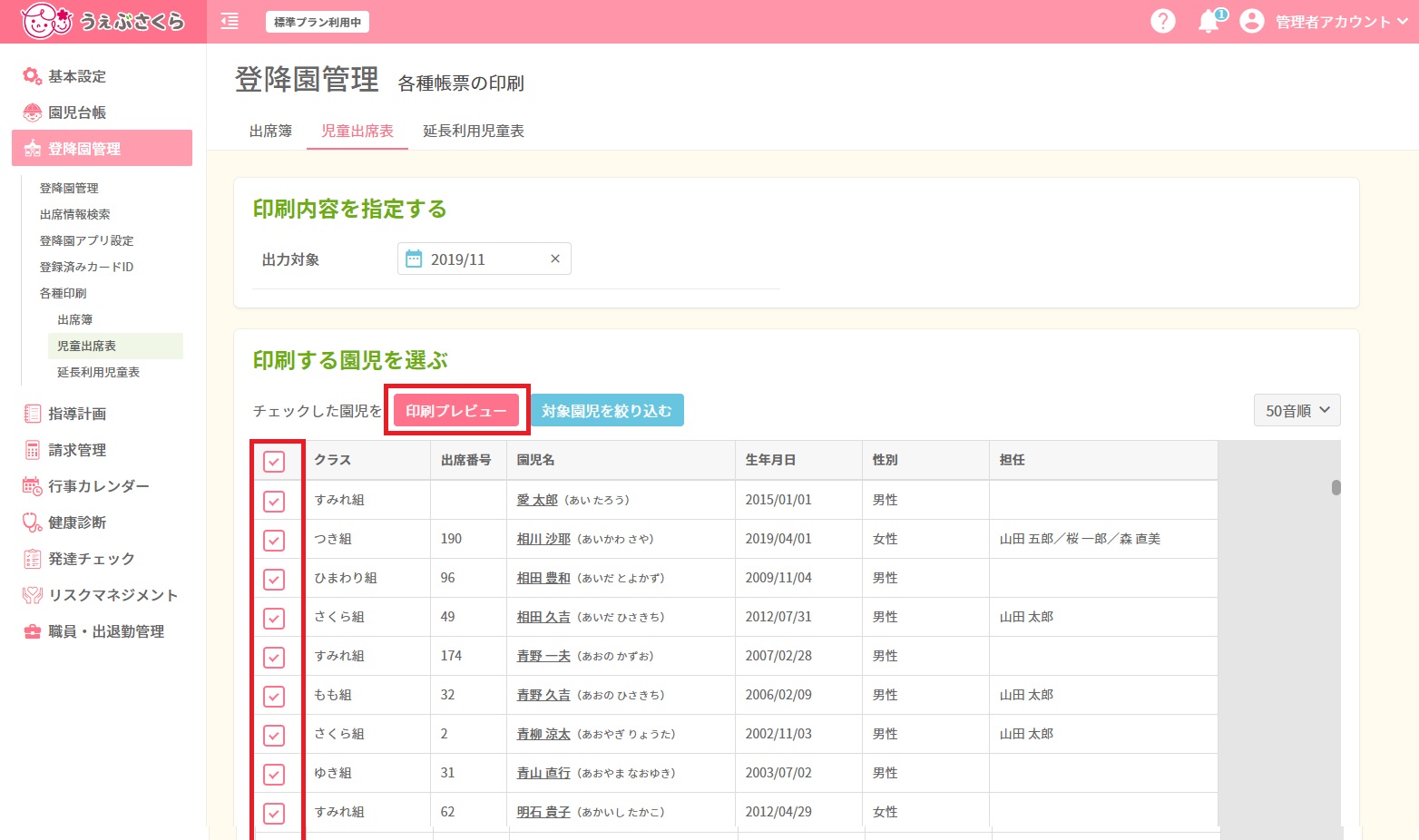Toggle the select-all checkbox in table header
Screen dimensions: 1419x840
pos(274,462)
